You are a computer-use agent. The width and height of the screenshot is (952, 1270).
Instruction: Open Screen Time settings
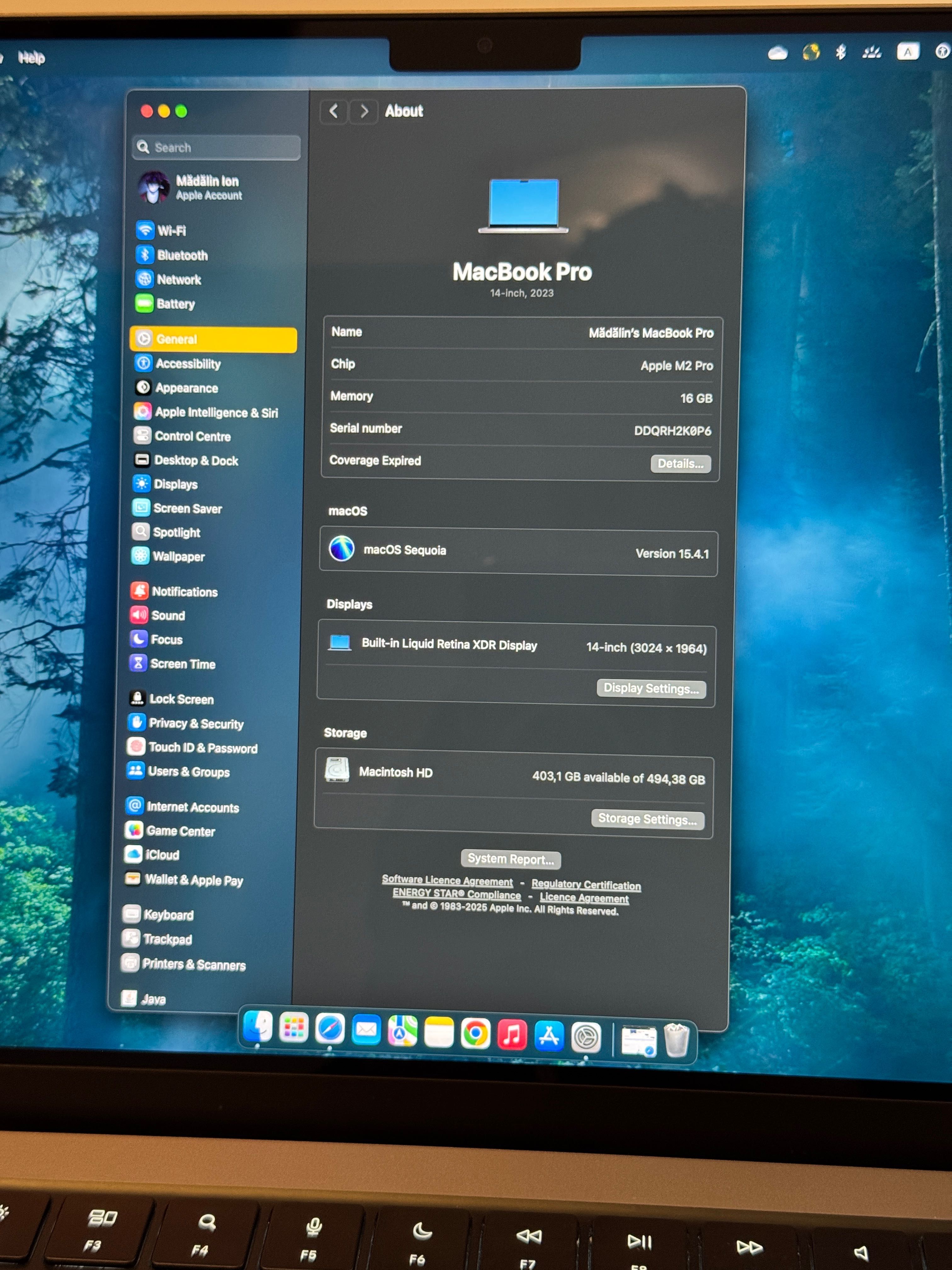pos(173,664)
